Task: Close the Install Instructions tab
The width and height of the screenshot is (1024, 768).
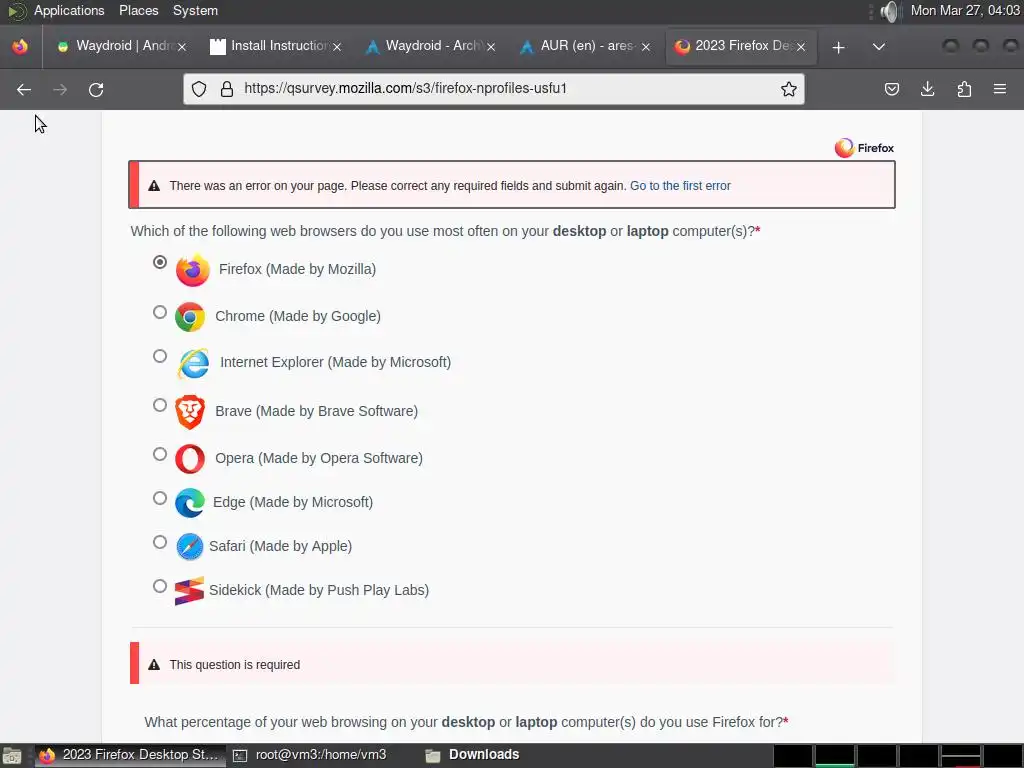Action: (337, 47)
